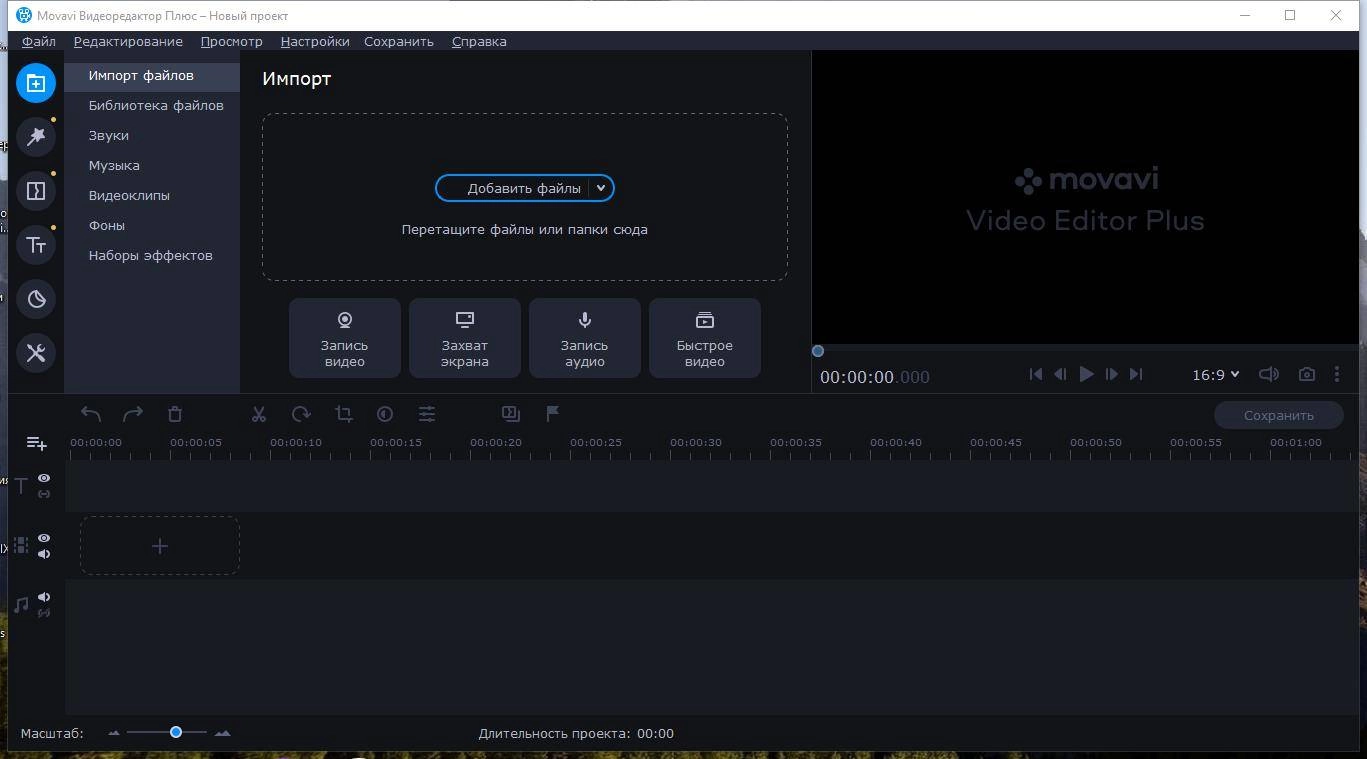Click the Undo arrow in timeline toolbar
1367x759 pixels.
91,414
